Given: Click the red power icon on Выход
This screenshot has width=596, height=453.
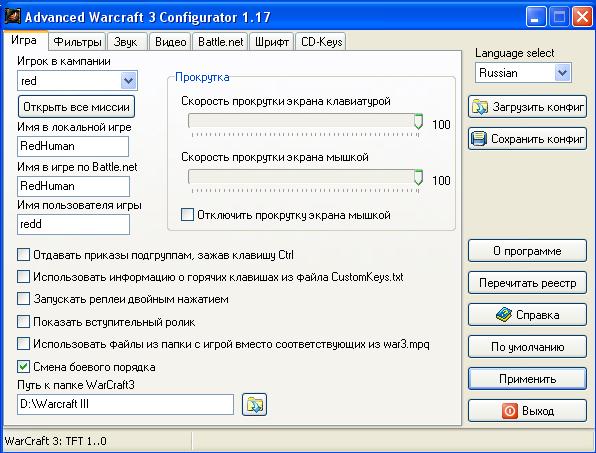Looking at the screenshot, I should (x=510, y=411).
